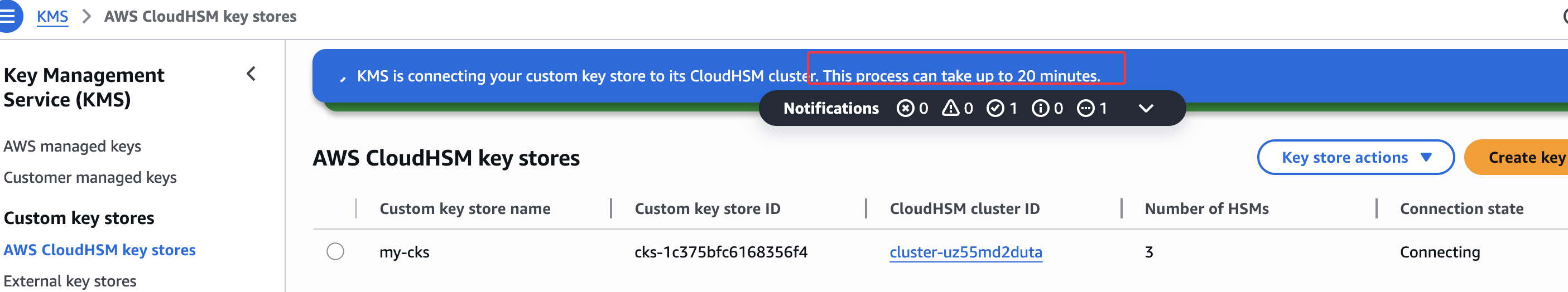
Task: Click the warning notifications triangle icon
Action: tap(950, 108)
